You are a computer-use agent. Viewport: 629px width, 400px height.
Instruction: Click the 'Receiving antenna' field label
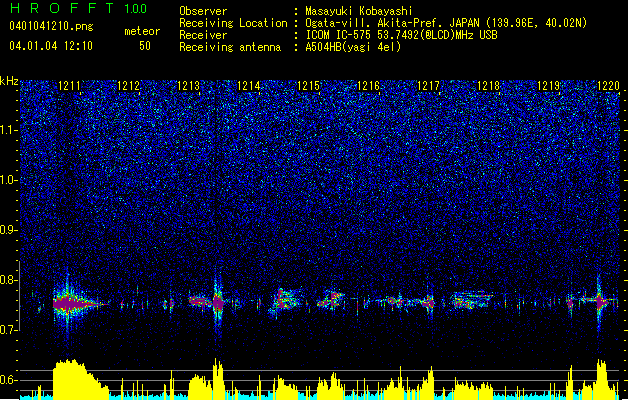(x=230, y=47)
